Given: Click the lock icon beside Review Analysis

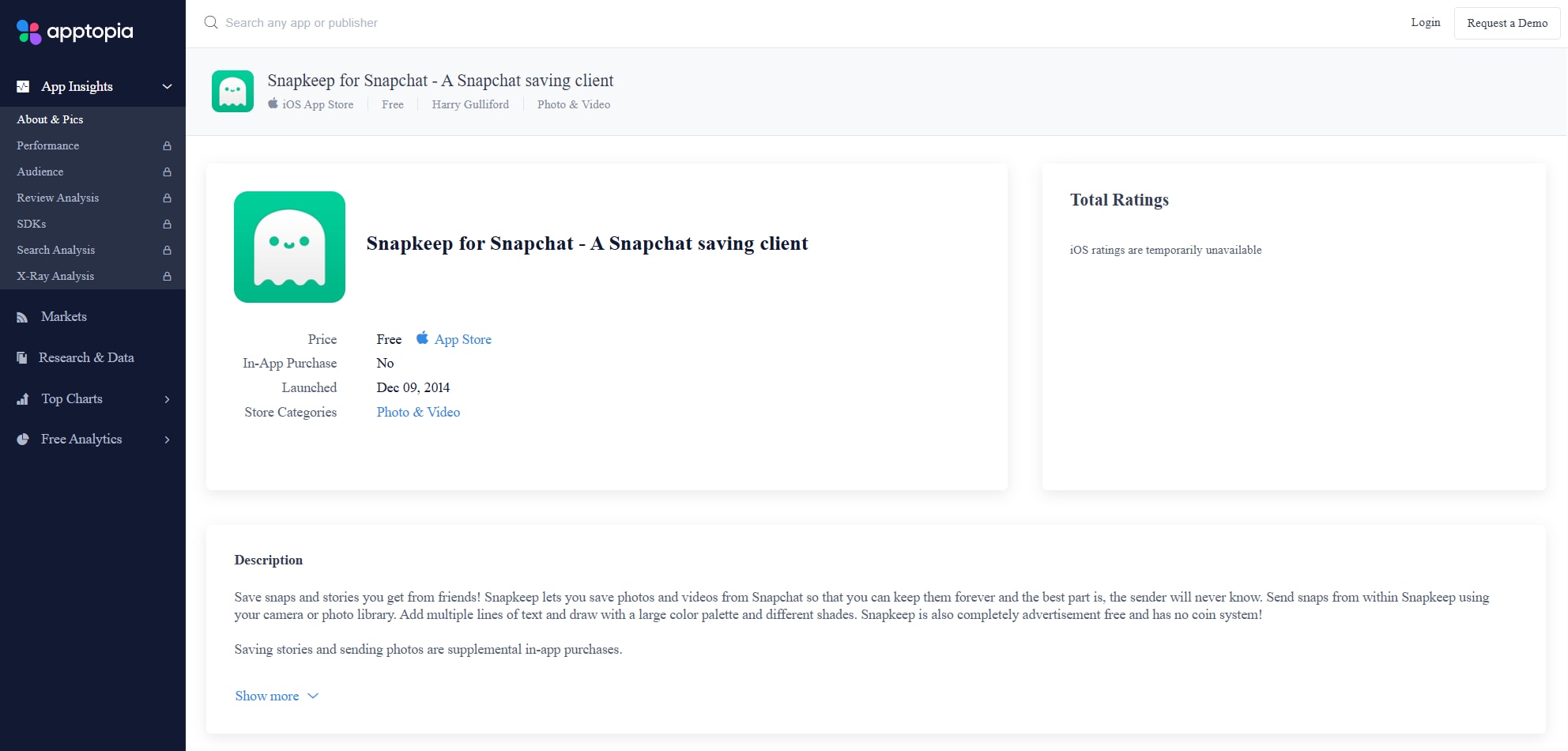Looking at the screenshot, I should click(166, 198).
